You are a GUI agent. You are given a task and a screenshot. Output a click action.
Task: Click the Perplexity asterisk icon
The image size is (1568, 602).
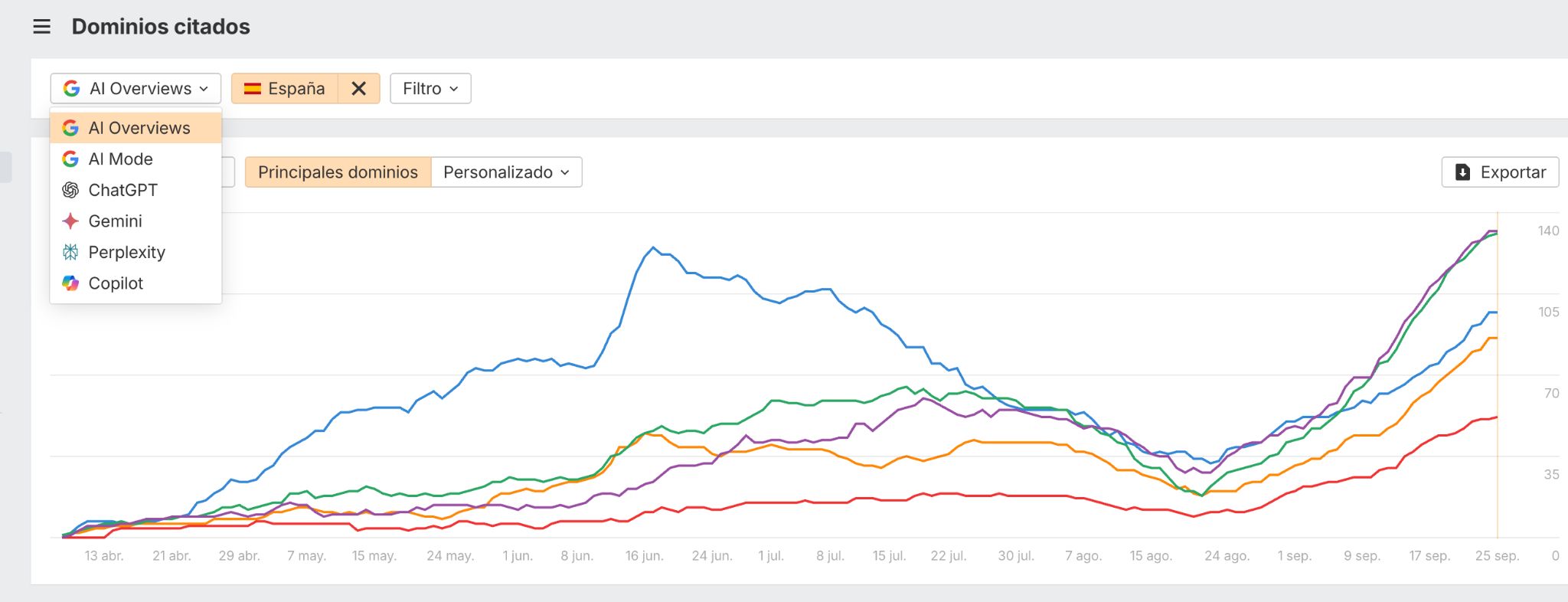click(x=70, y=252)
